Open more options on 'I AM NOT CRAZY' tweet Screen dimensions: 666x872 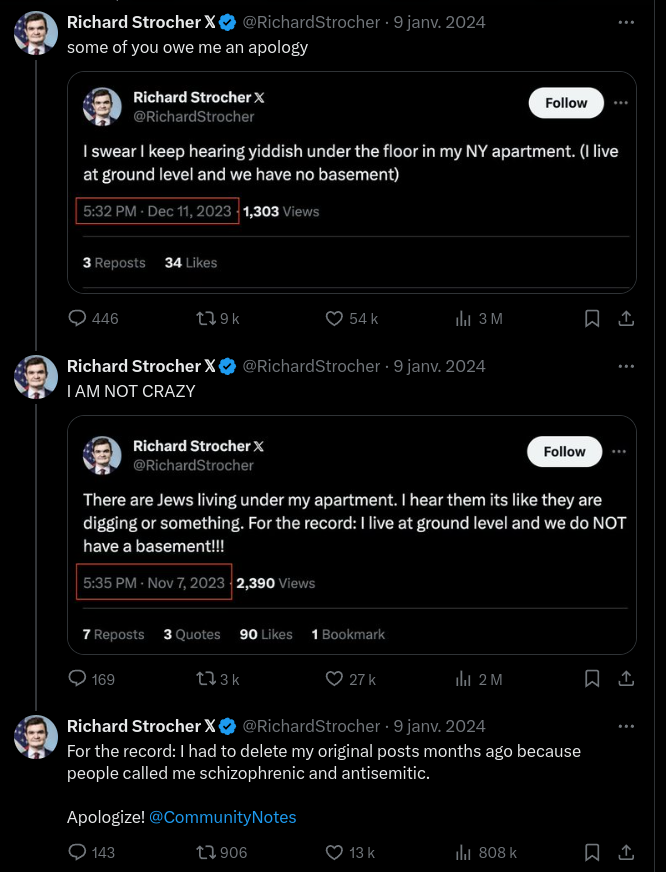pos(626,366)
